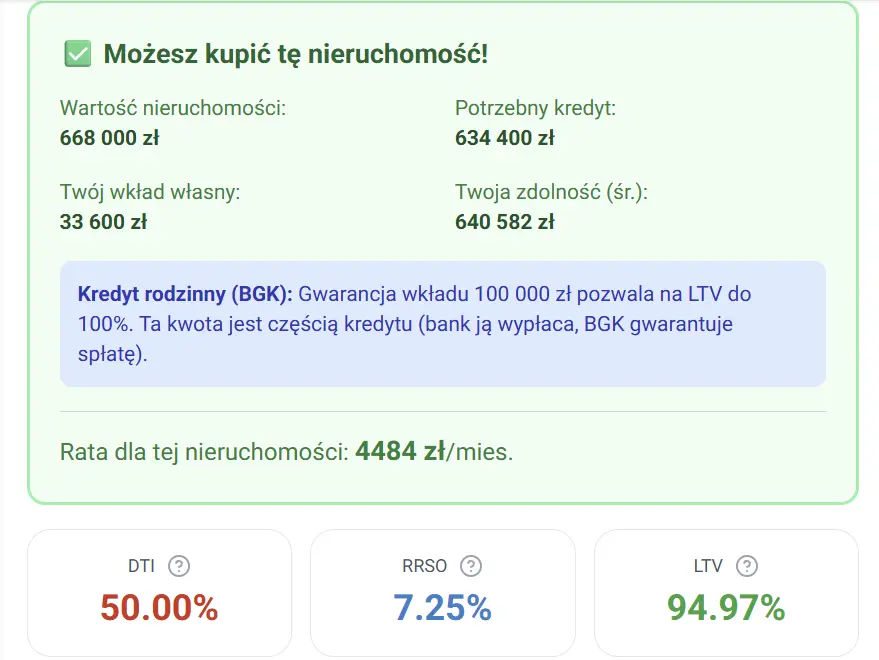Screen dimensions: 879x660
Task: Click the property value 668 000 zł
Action: coord(109,138)
